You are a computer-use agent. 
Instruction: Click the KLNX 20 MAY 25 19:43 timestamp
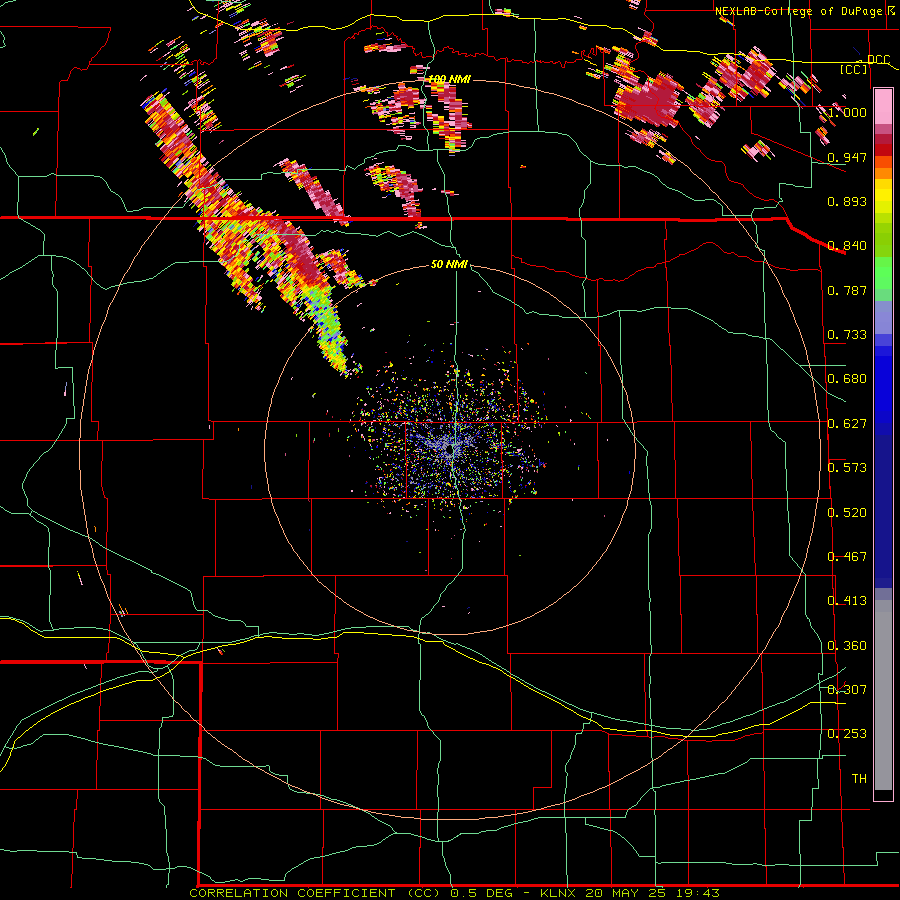630,893
